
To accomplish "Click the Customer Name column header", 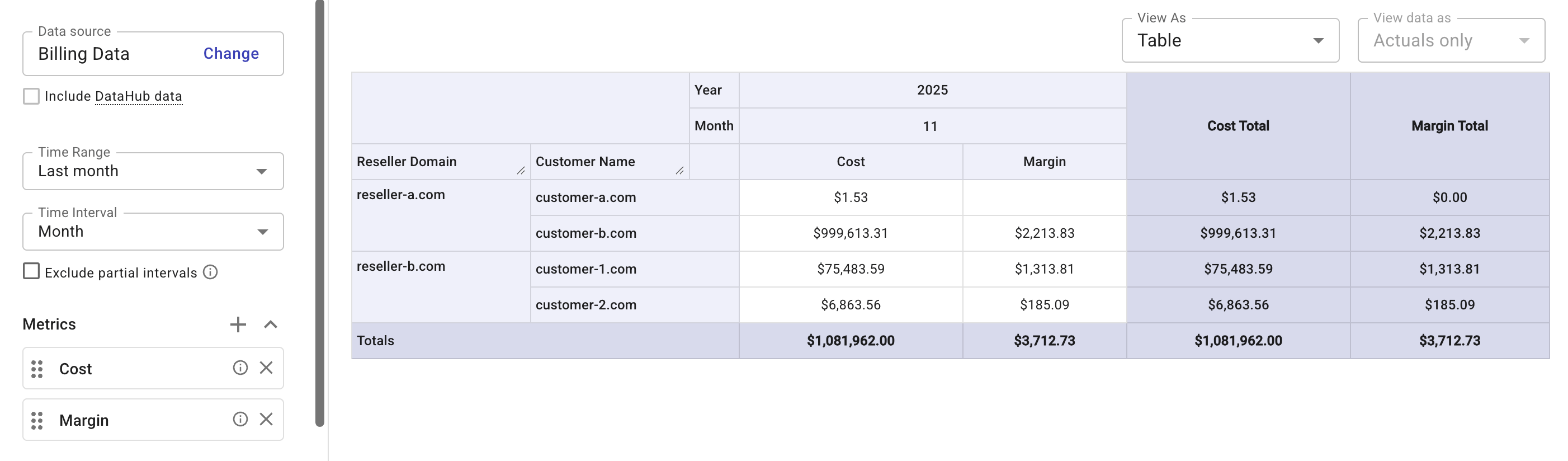I will tap(610, 162).
